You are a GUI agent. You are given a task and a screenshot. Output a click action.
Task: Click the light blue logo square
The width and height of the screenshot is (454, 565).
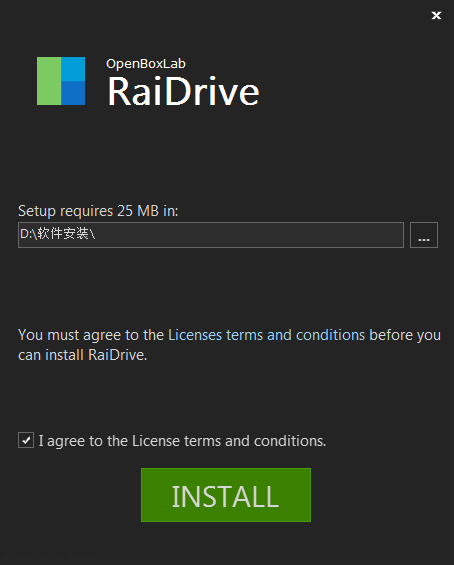pyautogui.click(x=73, y=69)
